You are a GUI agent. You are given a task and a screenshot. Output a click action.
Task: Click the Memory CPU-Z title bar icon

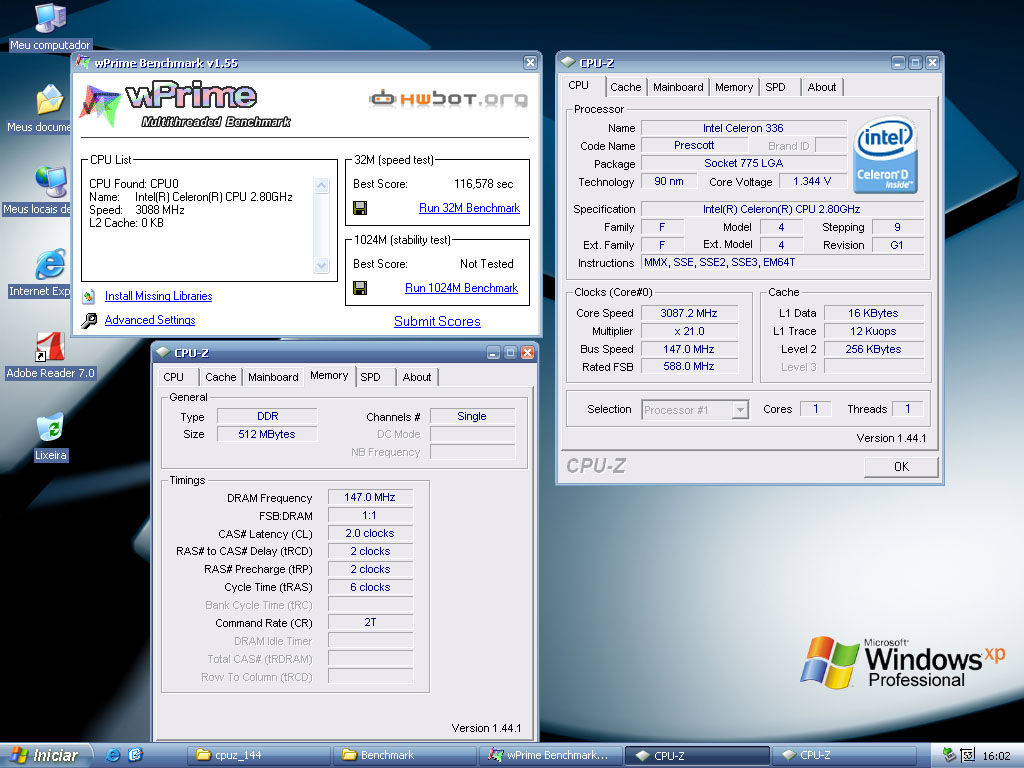pos(163,353)
